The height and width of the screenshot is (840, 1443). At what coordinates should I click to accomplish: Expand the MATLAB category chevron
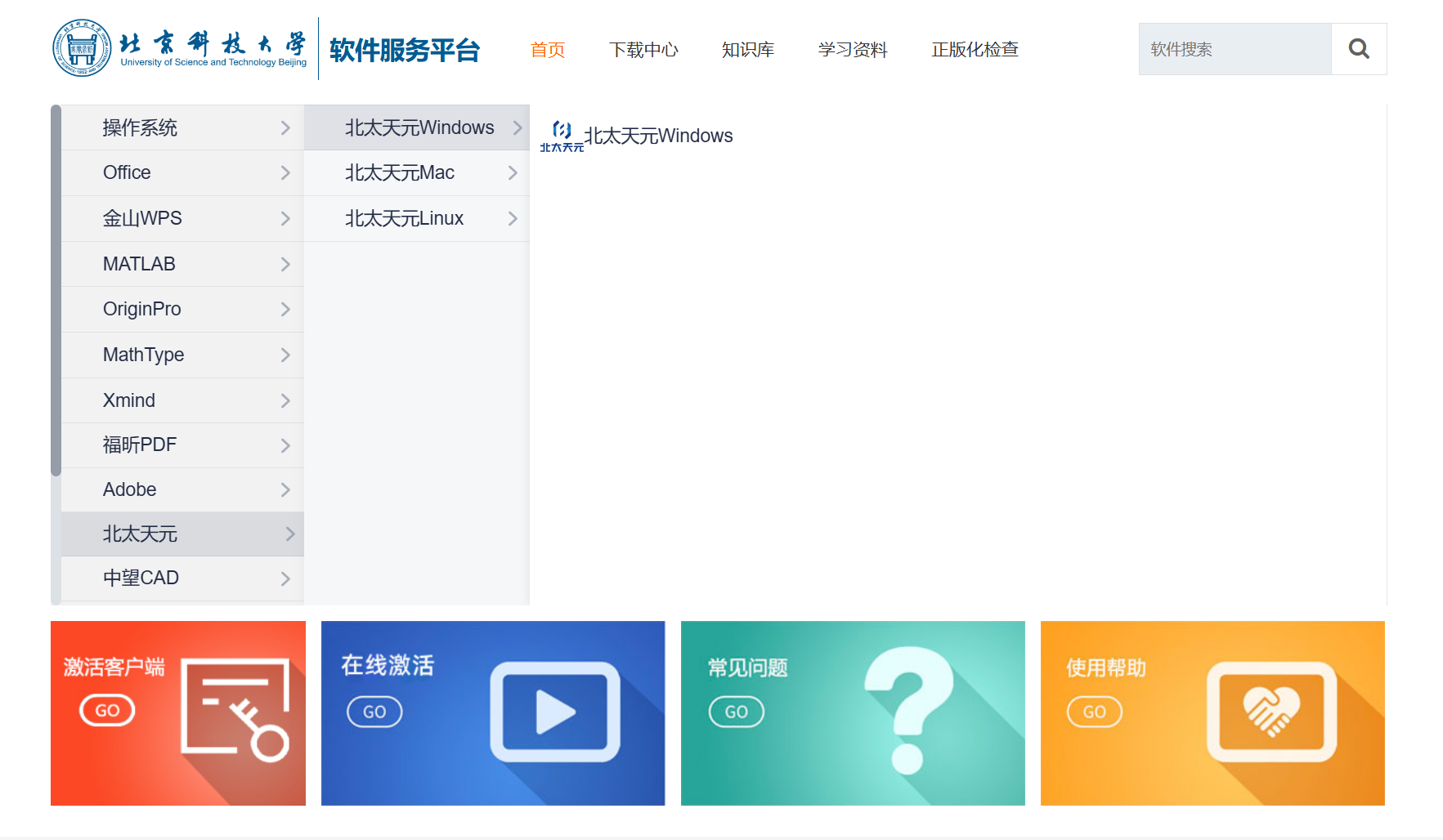[285, 263]
